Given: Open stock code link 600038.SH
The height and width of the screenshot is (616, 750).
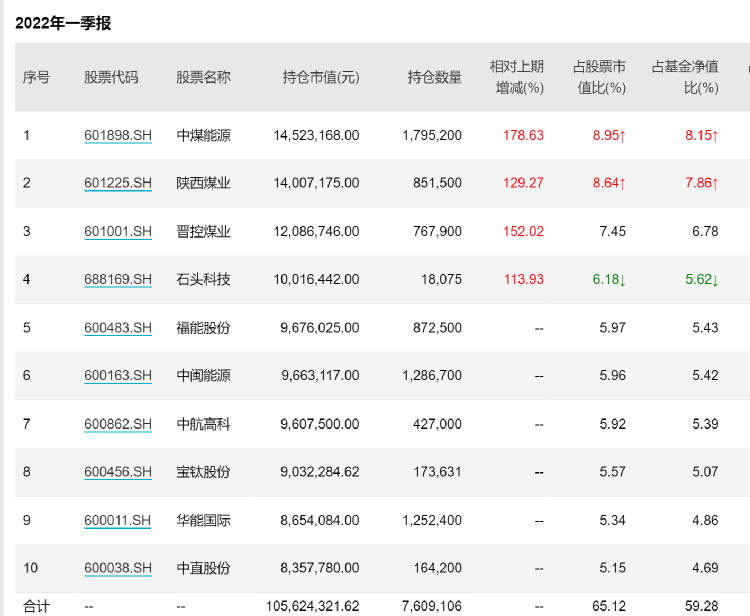Looking at the screenshot, I should pos(118,568).
